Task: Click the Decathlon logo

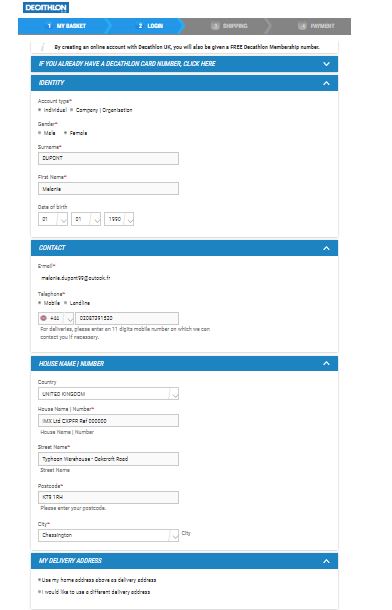Action: (x=46, y=7)
